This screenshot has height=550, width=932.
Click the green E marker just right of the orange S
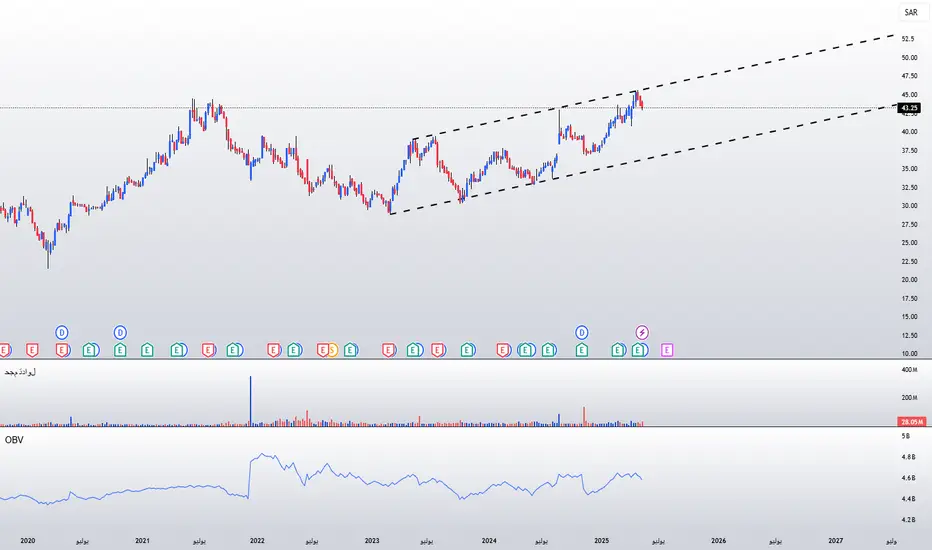tap(351, 350)
